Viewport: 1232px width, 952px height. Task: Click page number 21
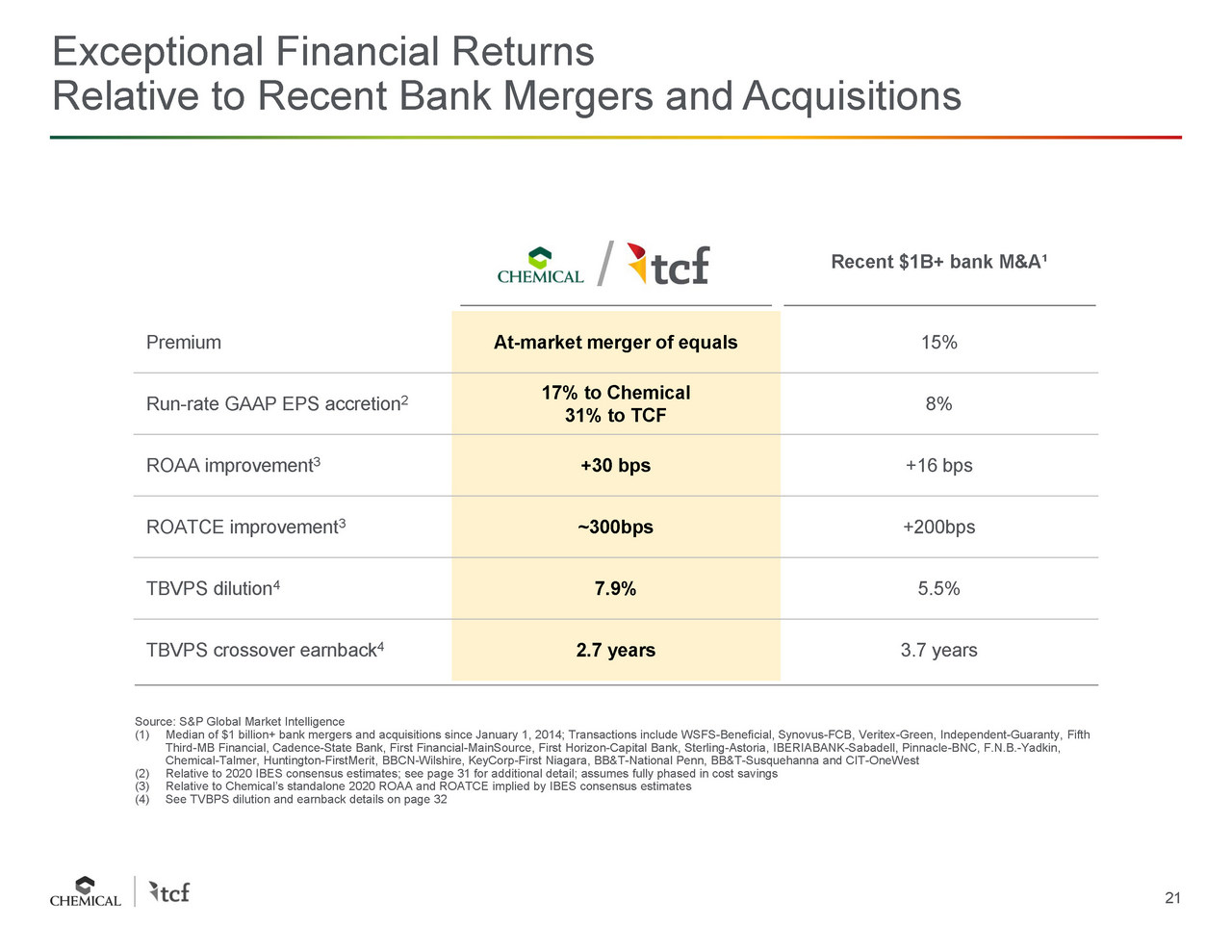[1172, 898]
